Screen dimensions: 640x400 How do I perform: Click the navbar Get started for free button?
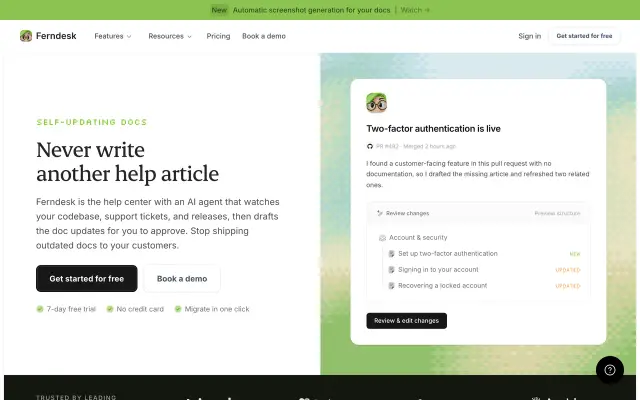pos(584,36)
